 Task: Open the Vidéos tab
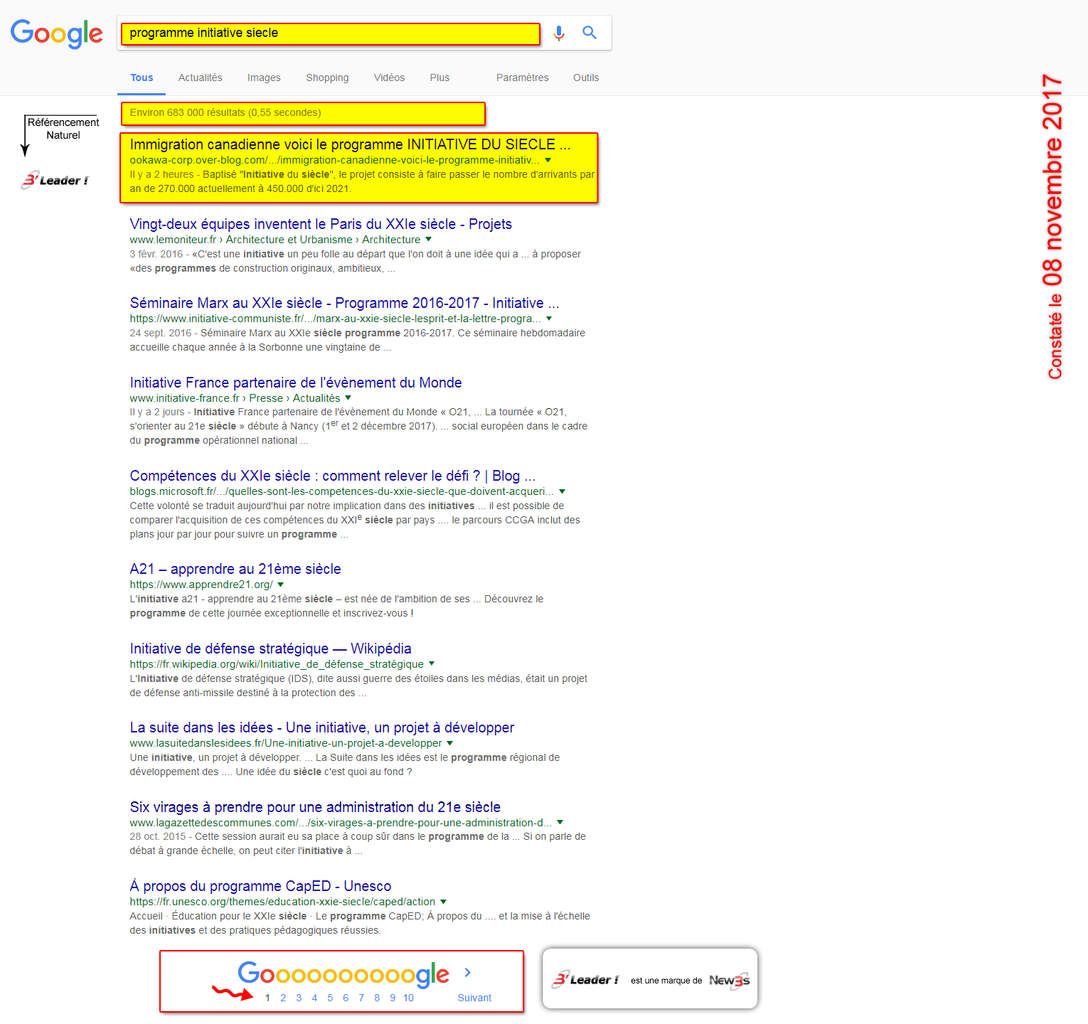click(x=389, y=78)
